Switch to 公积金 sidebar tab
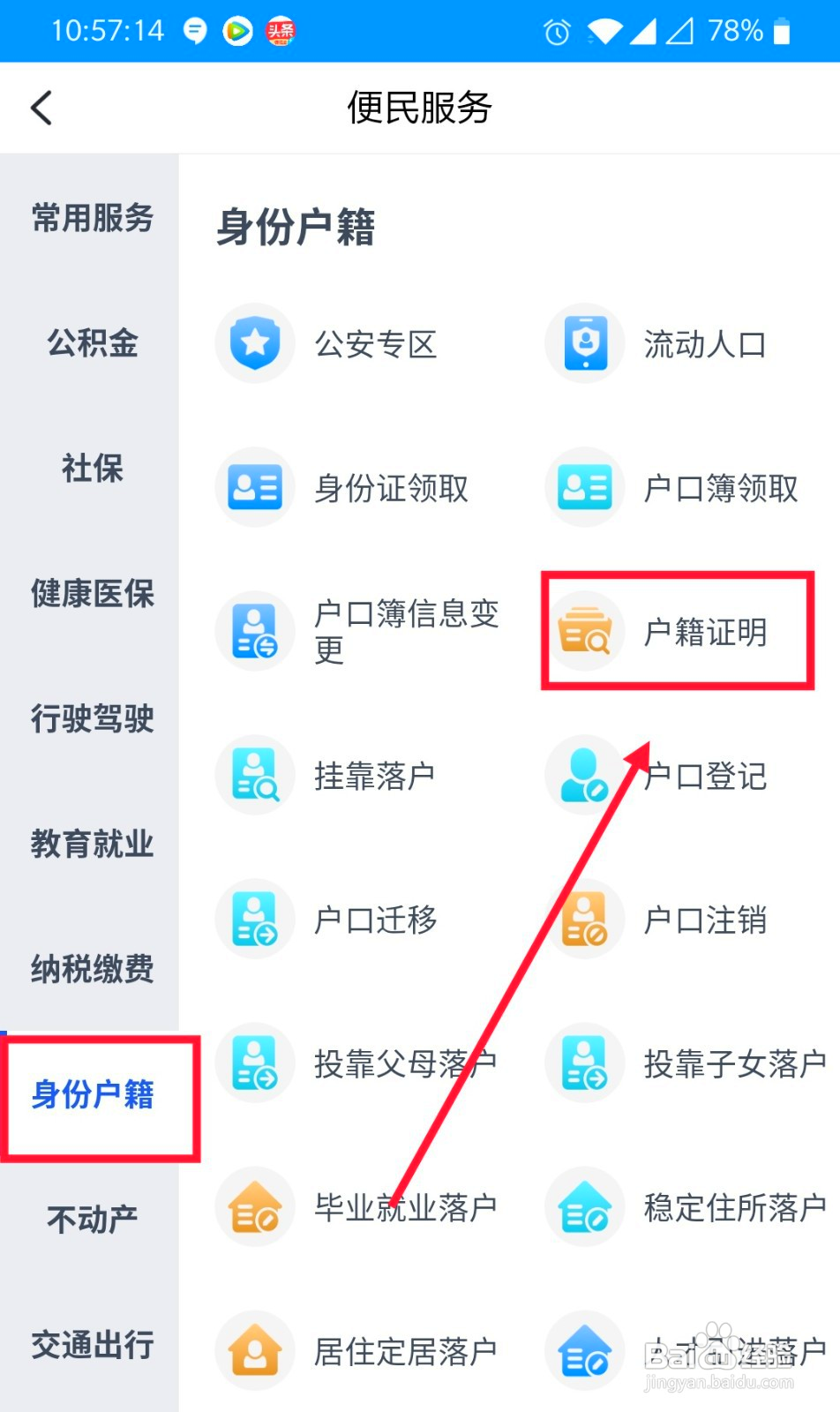The width and height of the screenshot is (840, 1412). click(92, 342)
